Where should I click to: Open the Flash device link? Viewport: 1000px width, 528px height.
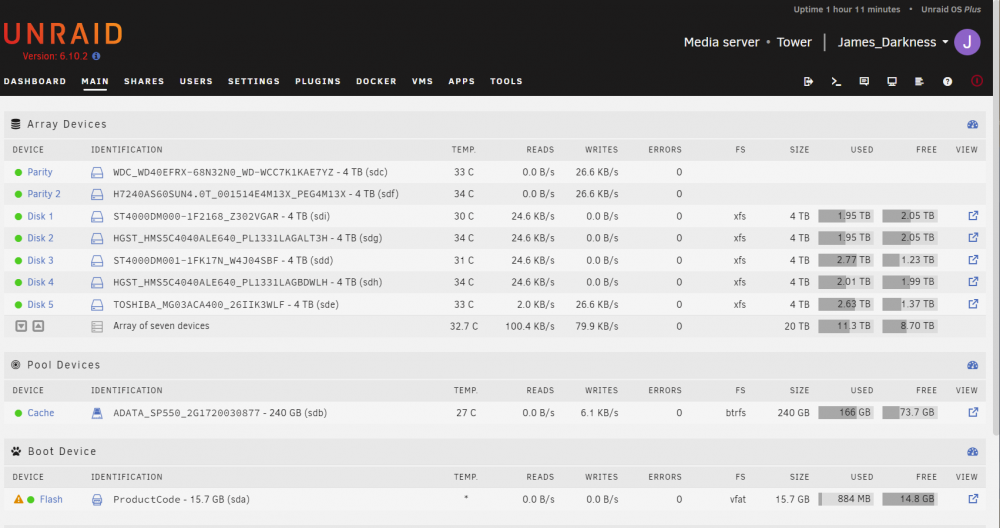(x=51, y=499)
